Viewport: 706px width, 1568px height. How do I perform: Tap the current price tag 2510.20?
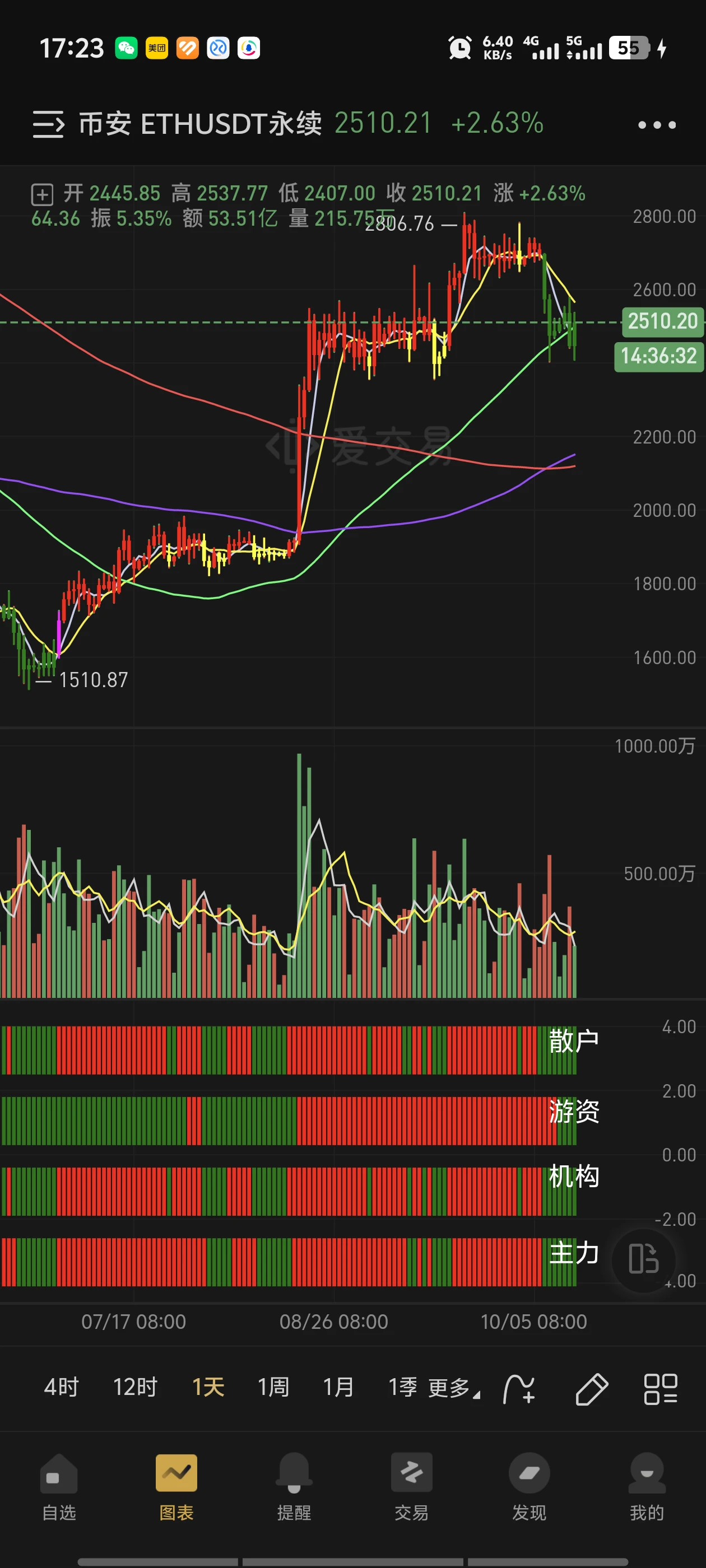click(662, 321)
